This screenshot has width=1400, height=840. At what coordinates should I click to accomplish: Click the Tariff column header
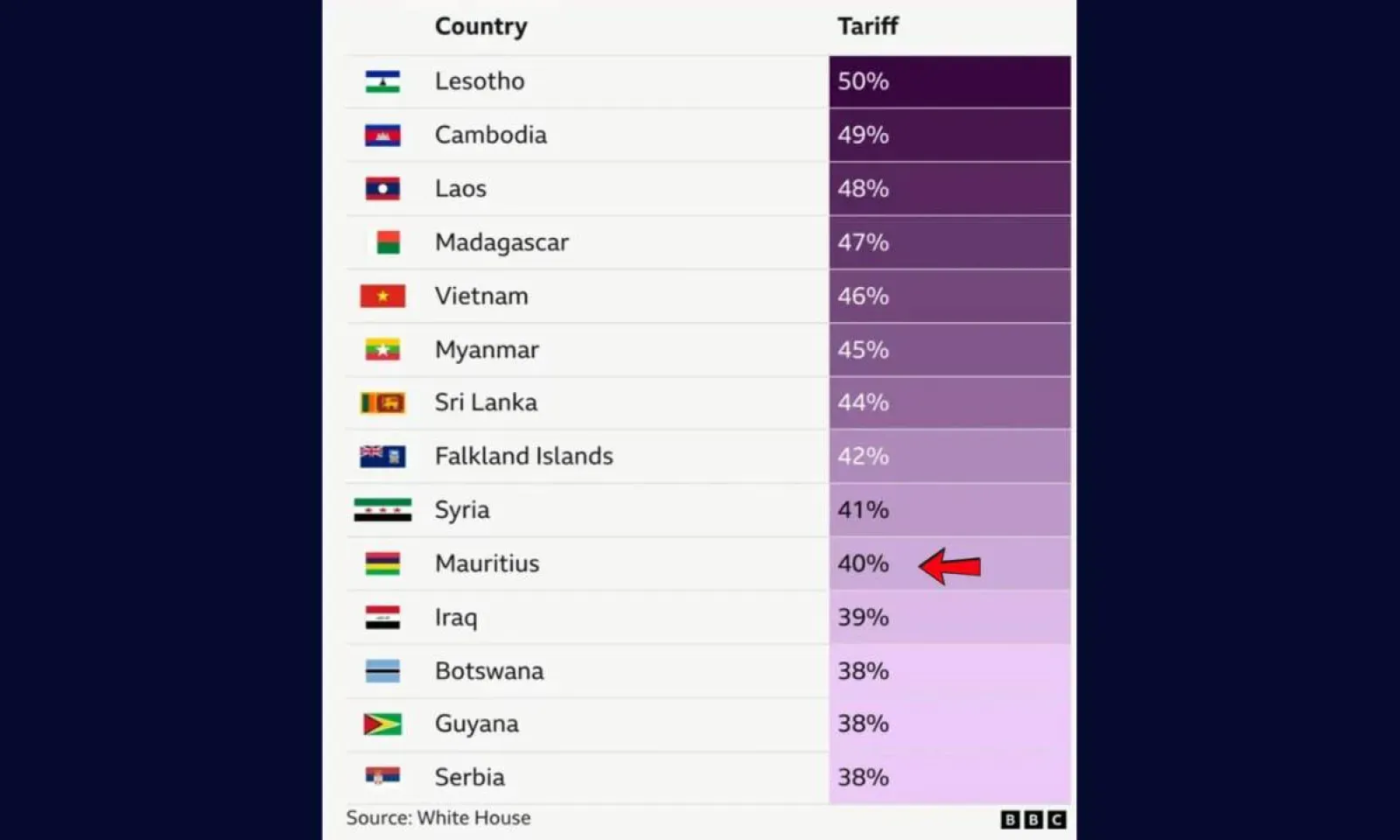click(867, 26)
